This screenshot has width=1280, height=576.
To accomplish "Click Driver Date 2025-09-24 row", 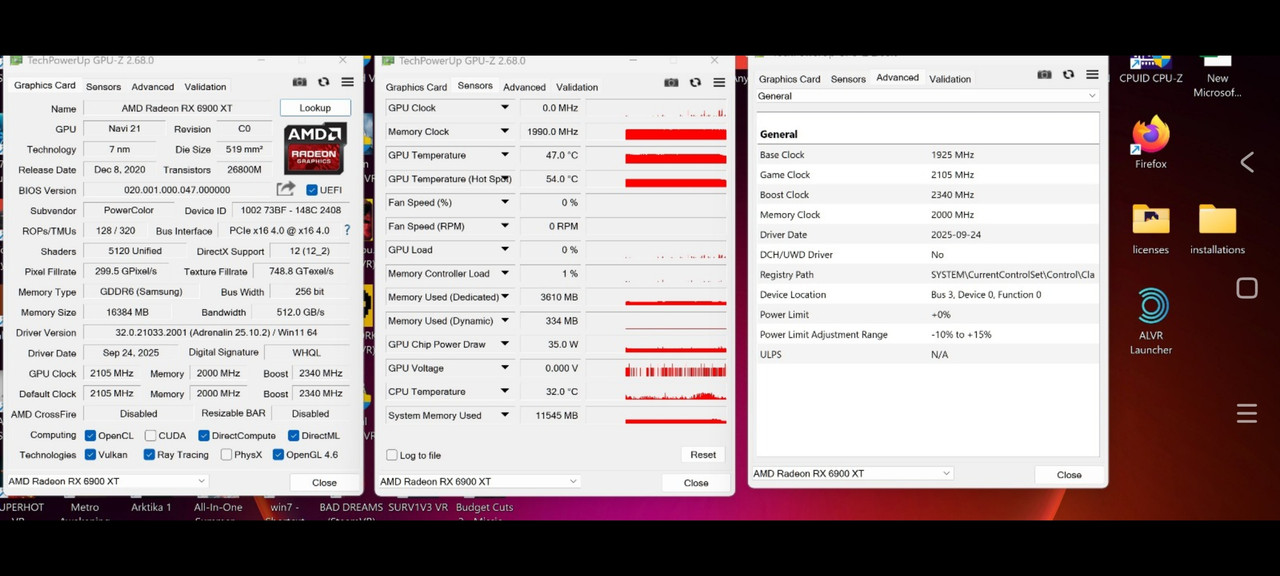I will coord(927,235).
